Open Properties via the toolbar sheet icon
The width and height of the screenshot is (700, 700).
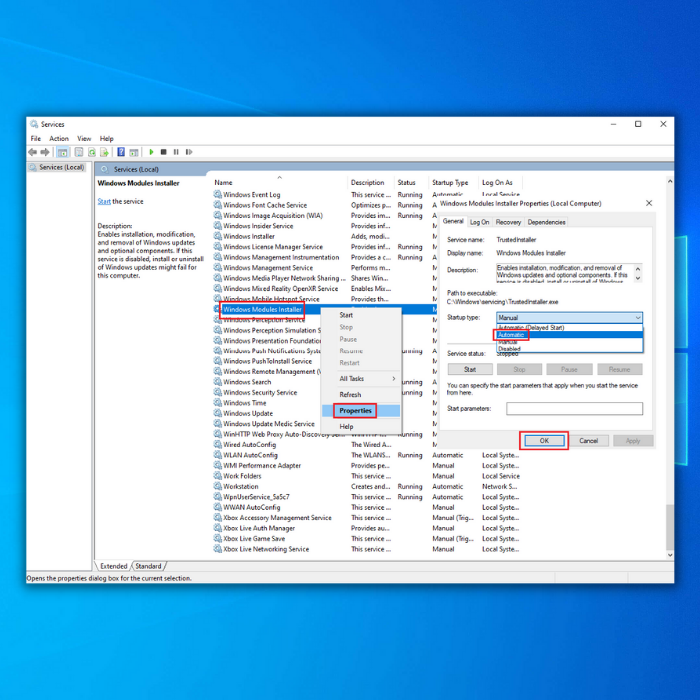(79, 152)
